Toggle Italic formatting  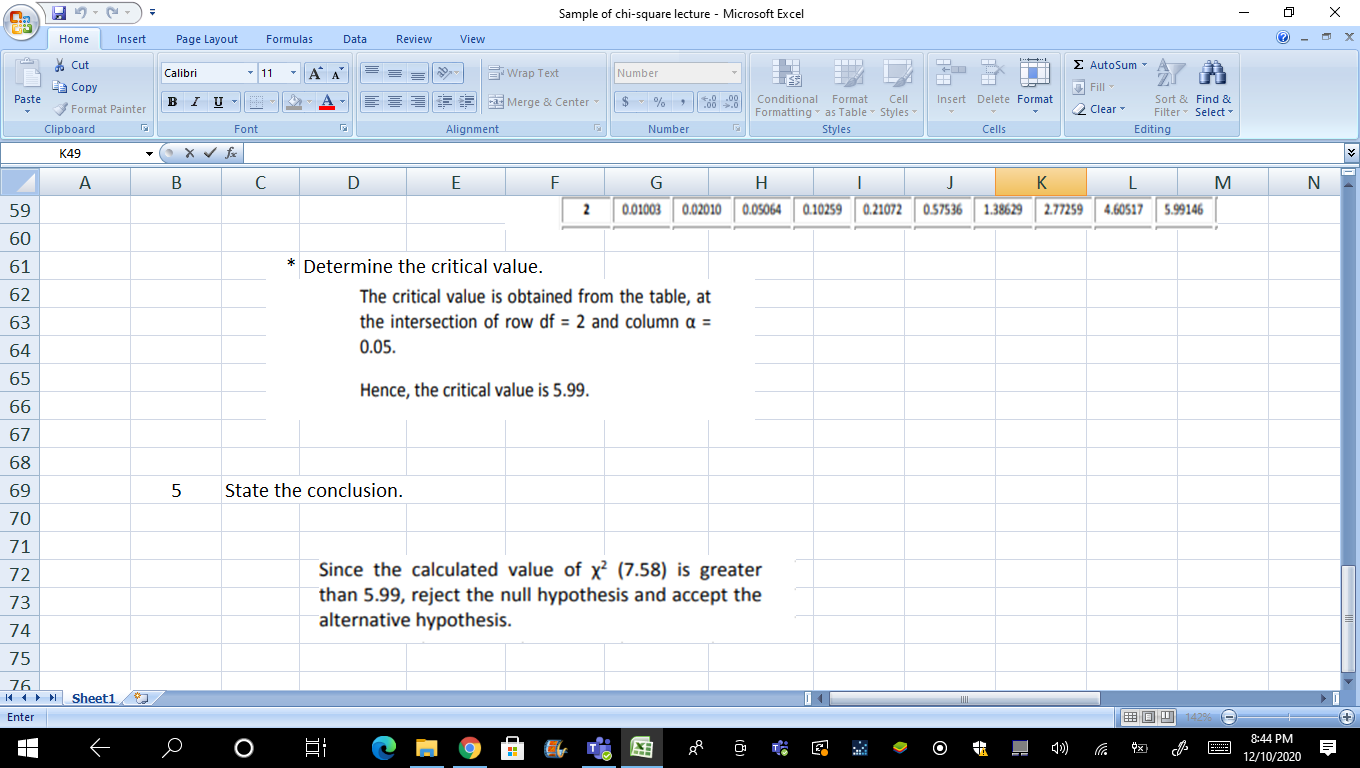coord(194,102)
